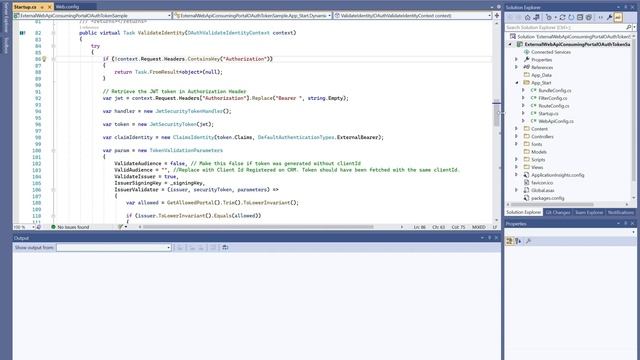This screenshot has width=640, height=360.
Task: Switch to the Git Changes tab
Action: pyautogui.click(x=558, y=213)
